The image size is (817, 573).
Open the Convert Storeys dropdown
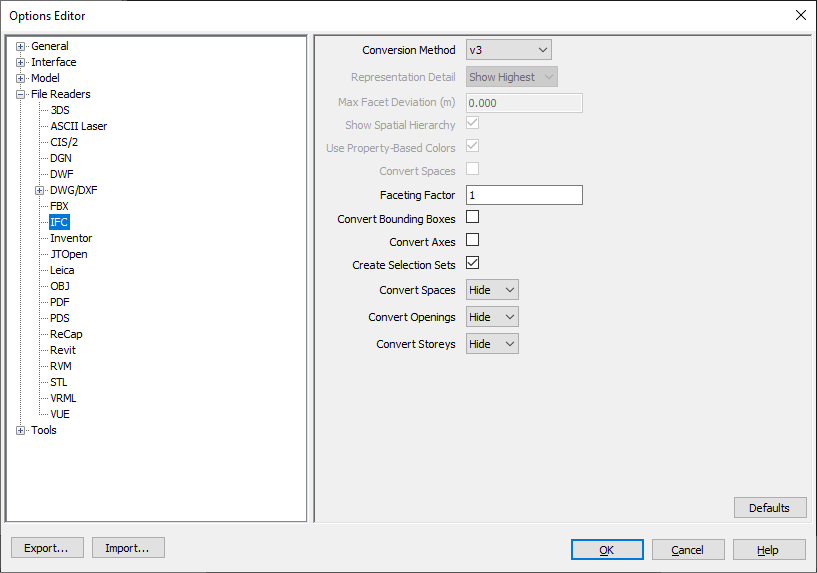pyautogui.click(x=492, y=344)
